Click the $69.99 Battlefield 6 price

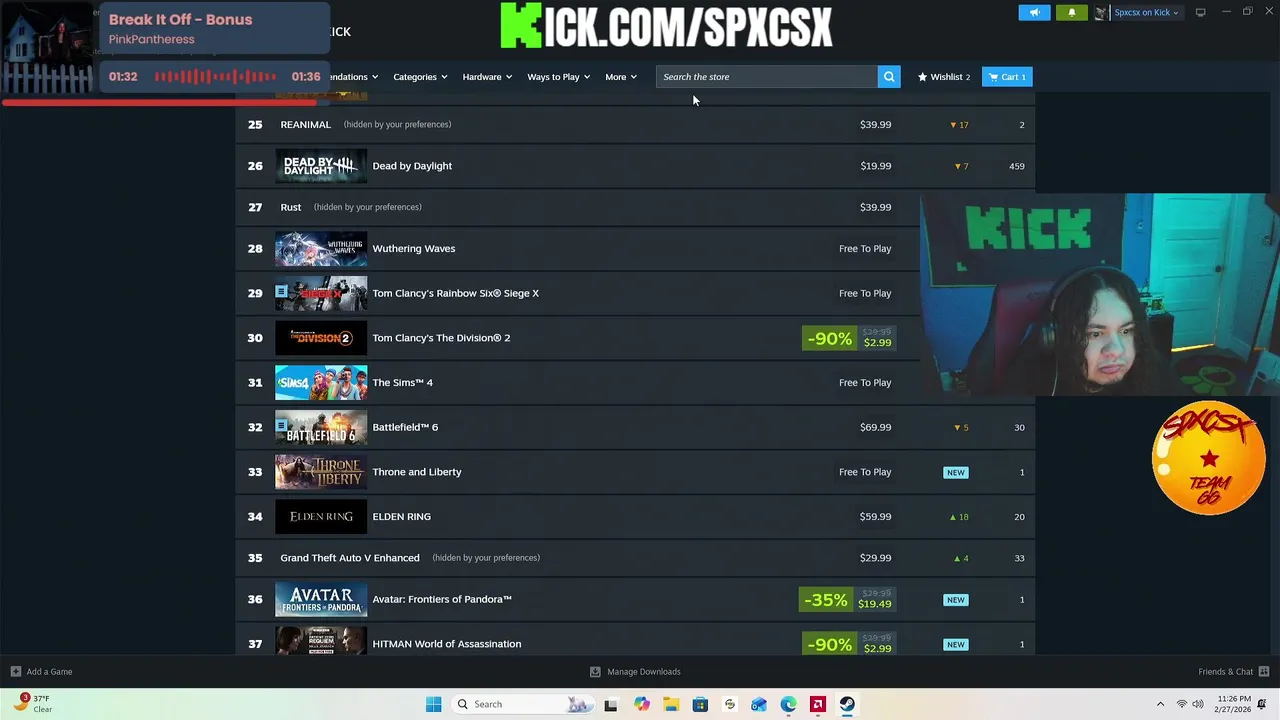tap(875, 427)
